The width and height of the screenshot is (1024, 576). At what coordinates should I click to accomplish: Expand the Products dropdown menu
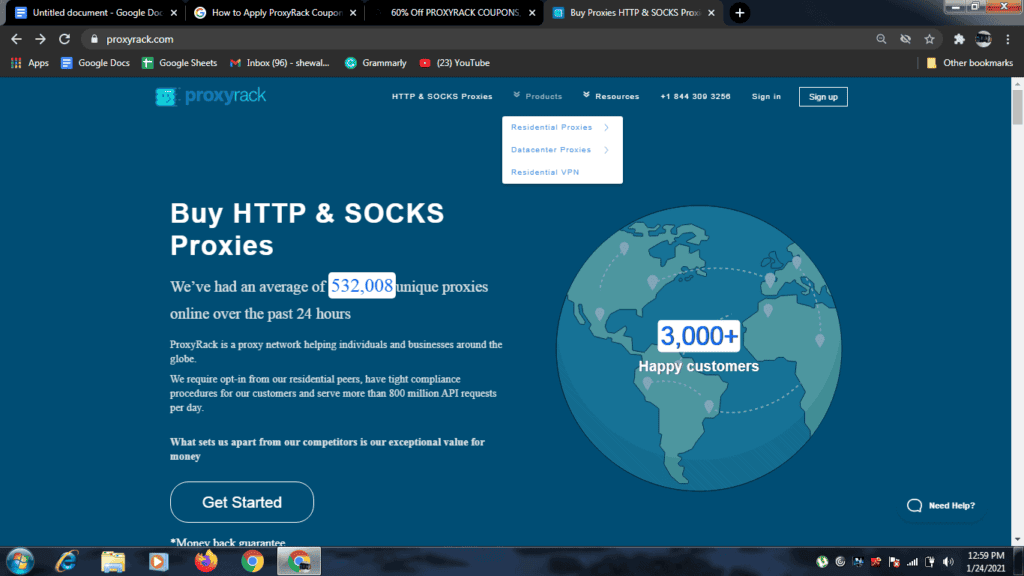[x=538, y=97]
